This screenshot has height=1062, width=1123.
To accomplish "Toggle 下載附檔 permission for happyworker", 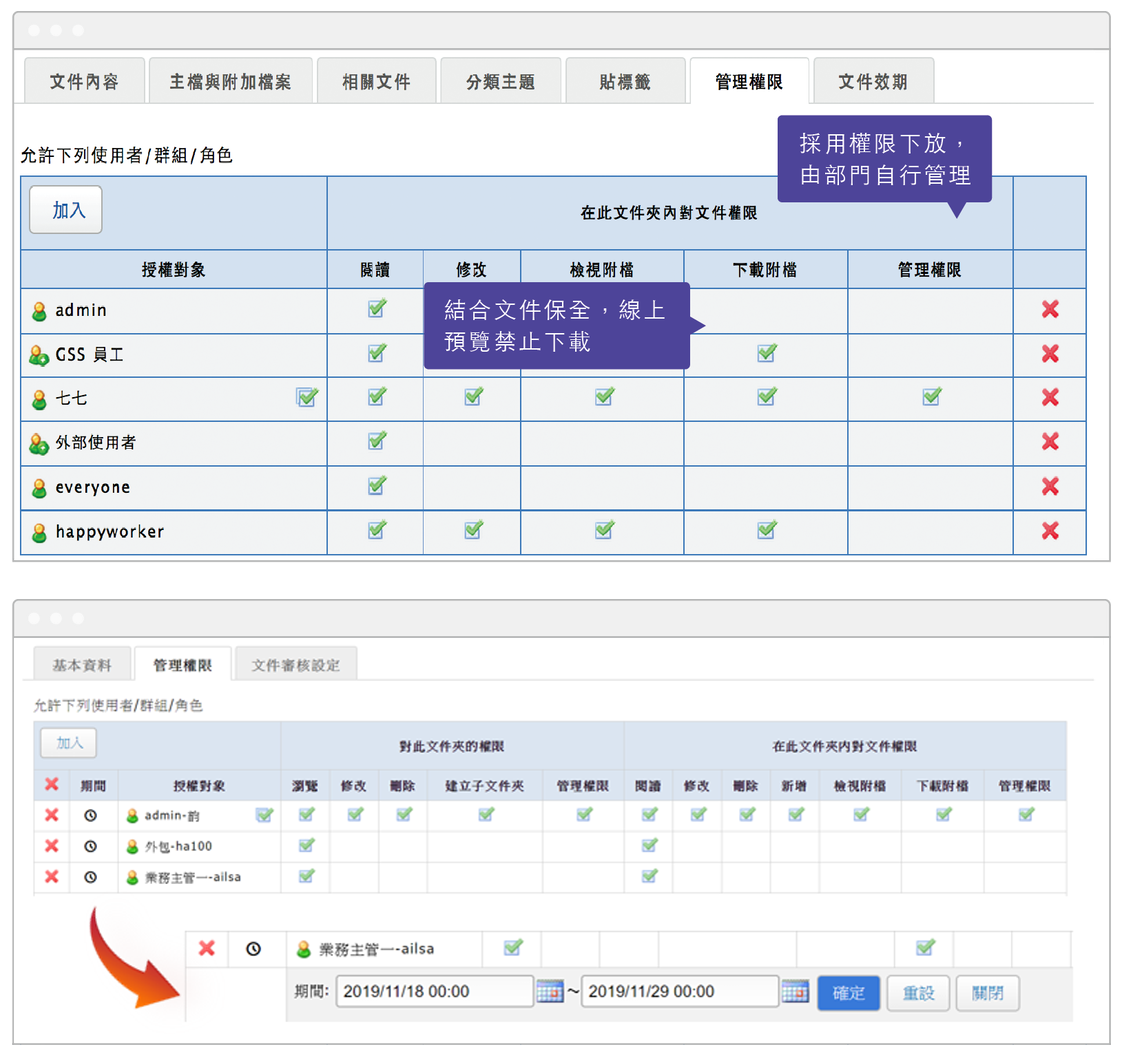I will tap(766, 530).
